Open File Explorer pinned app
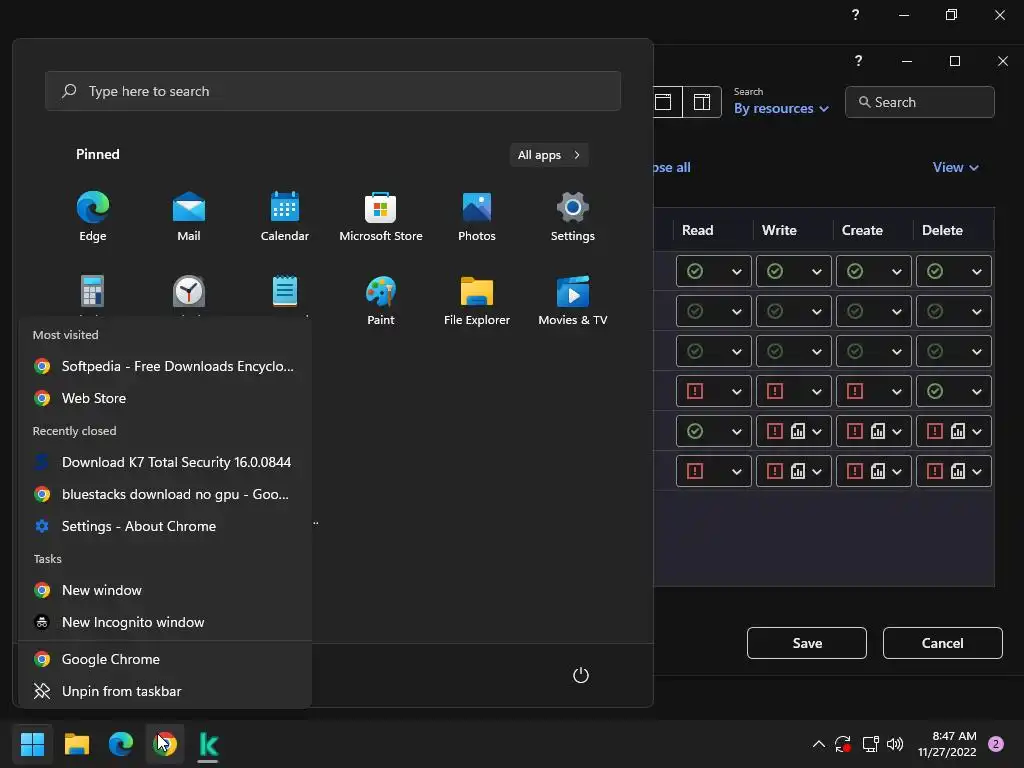Screen dimensions: 1024x768 [477, 301]
